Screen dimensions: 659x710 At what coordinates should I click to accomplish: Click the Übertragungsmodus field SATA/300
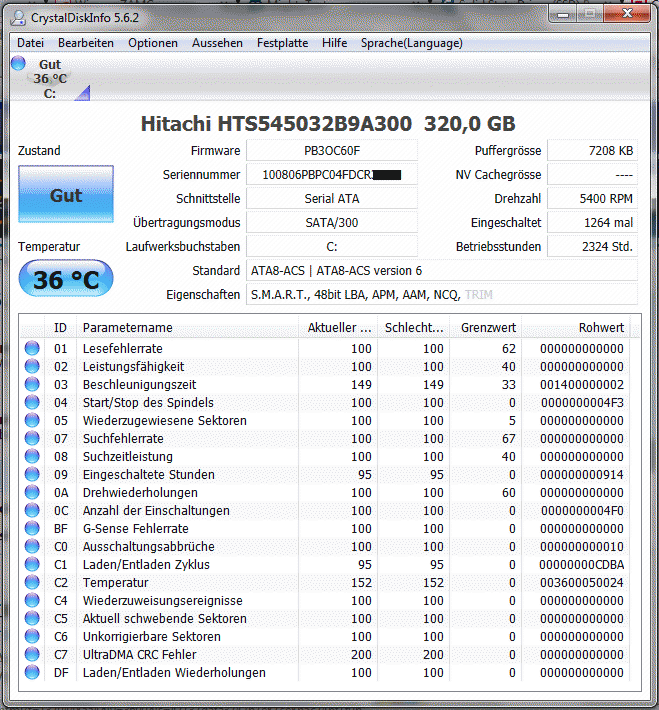(332, 223)
